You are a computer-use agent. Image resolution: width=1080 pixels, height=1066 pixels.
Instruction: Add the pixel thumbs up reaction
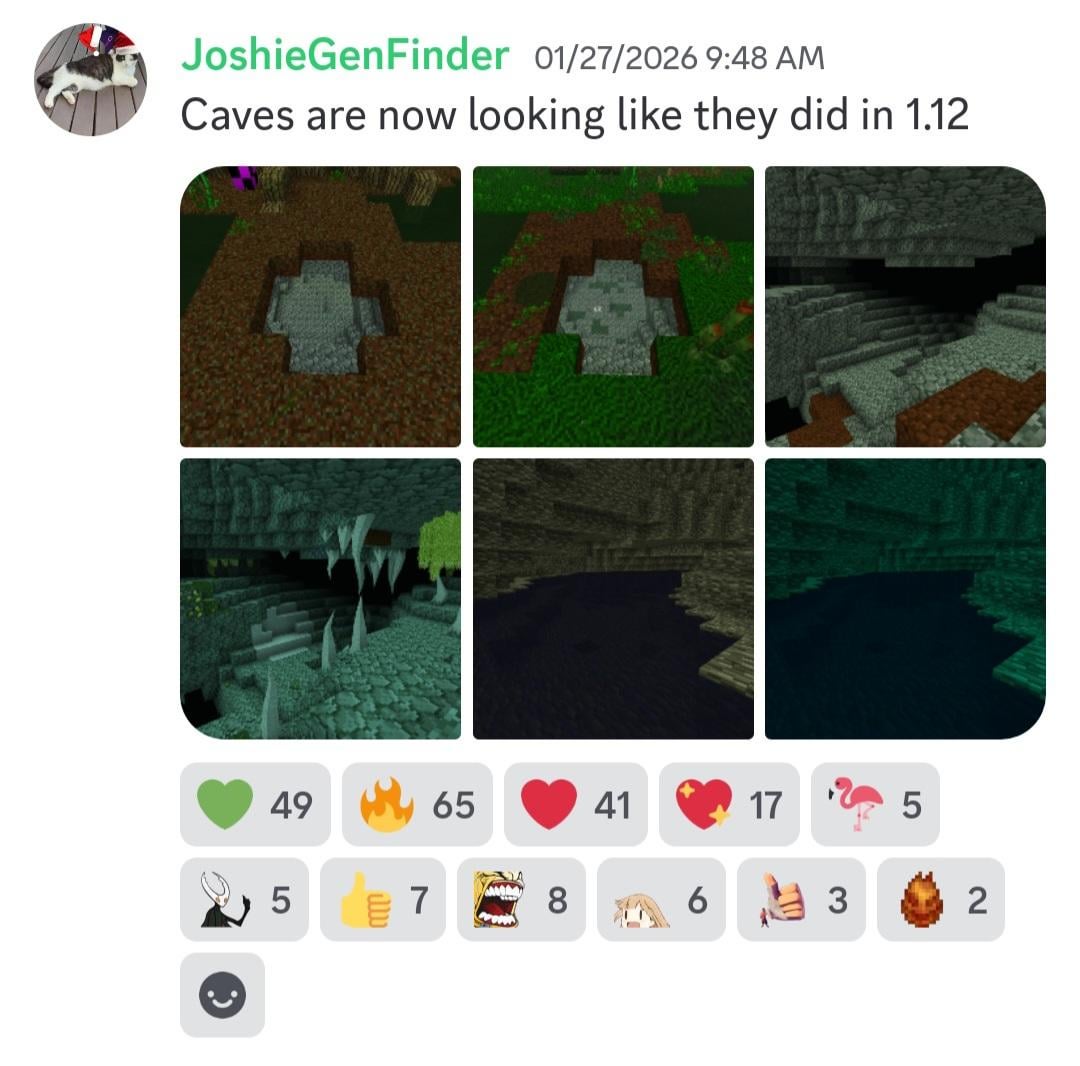click(801, 899)
